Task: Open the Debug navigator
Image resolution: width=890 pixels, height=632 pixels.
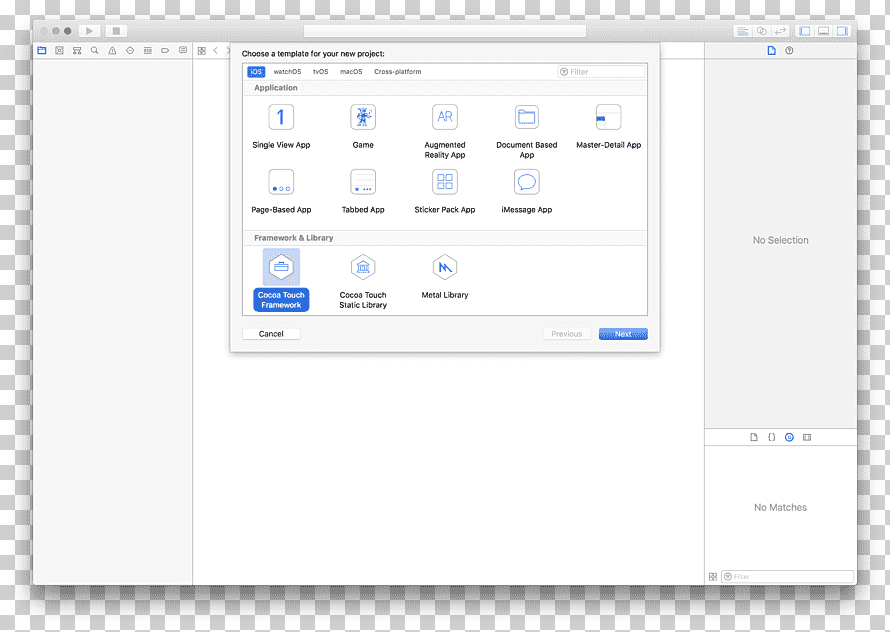Action: coord(148,51)
